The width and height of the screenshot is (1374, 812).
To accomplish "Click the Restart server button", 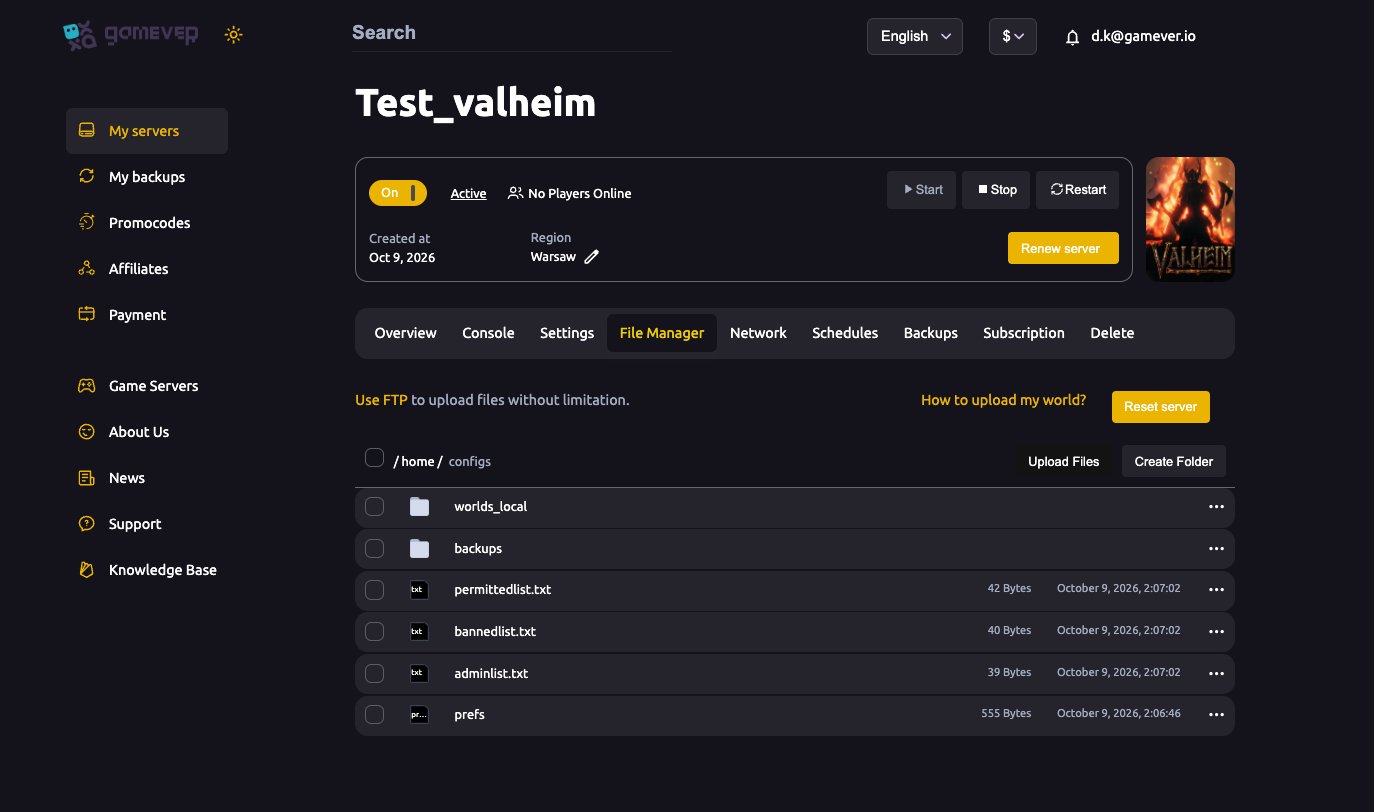I will click(x=1078, y=190).
